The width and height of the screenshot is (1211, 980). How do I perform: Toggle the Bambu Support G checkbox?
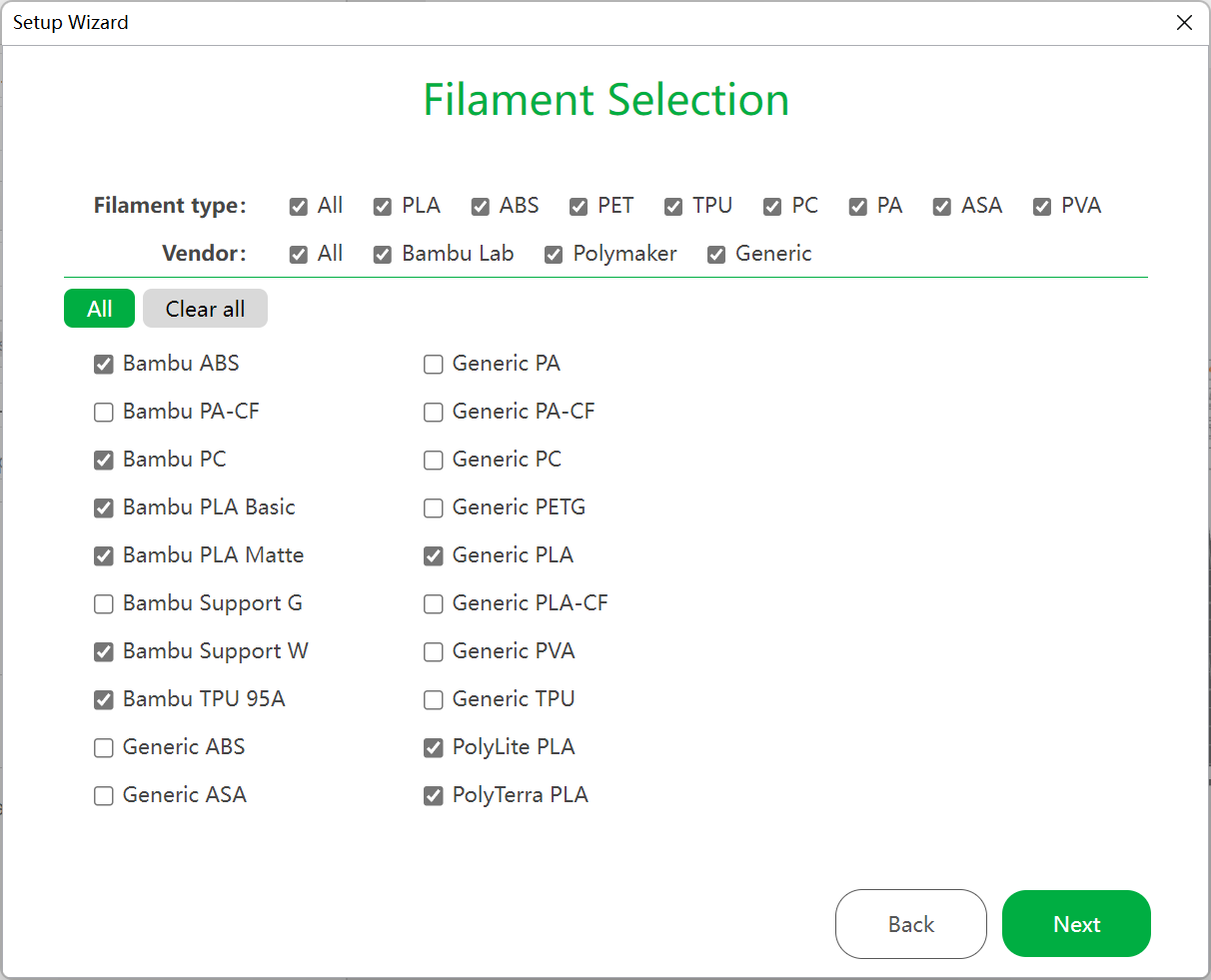(x=104, y=604)
